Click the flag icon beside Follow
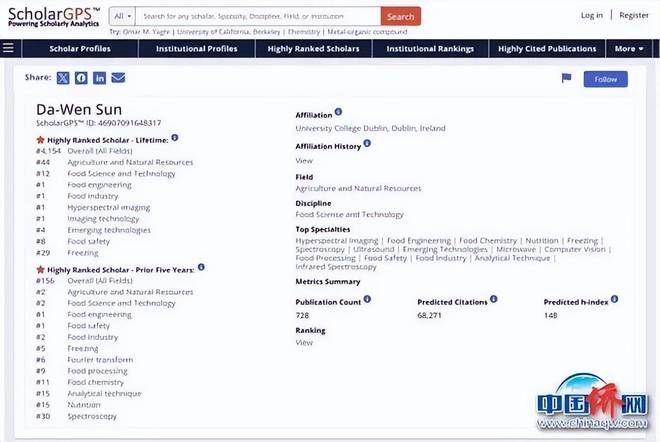The height and width of the screenshot is (442, 660). click(x=566, y=78)
